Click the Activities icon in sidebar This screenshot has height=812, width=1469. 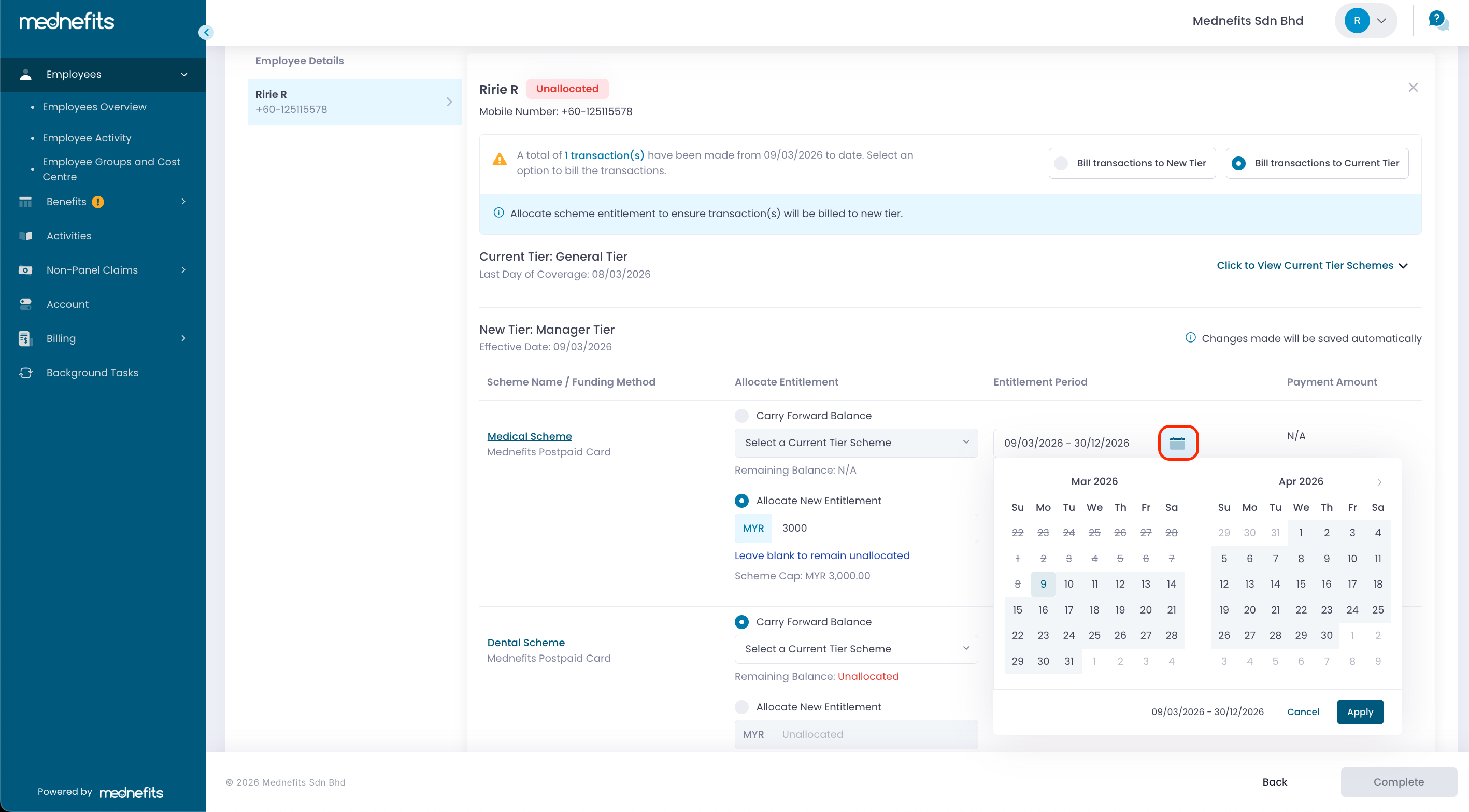coord(26,235)
